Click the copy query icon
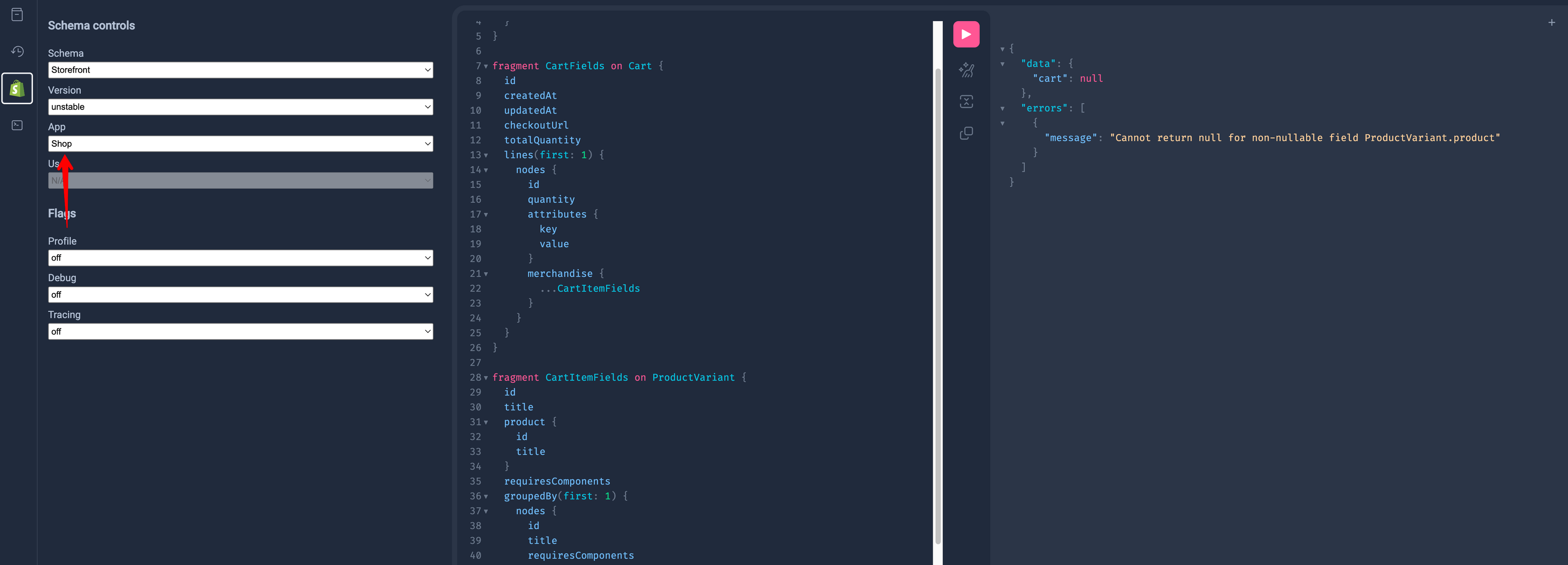1568x565 pixels. click(x=965, y=133)
